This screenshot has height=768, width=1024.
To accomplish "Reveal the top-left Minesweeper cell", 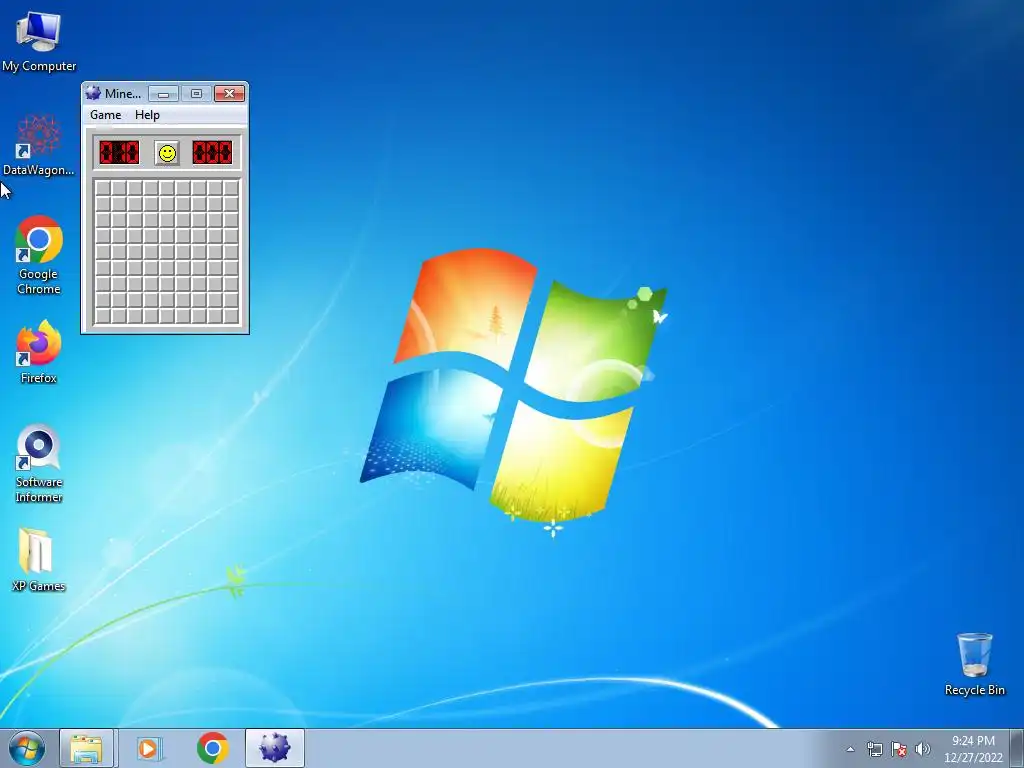I will [103, 188].
